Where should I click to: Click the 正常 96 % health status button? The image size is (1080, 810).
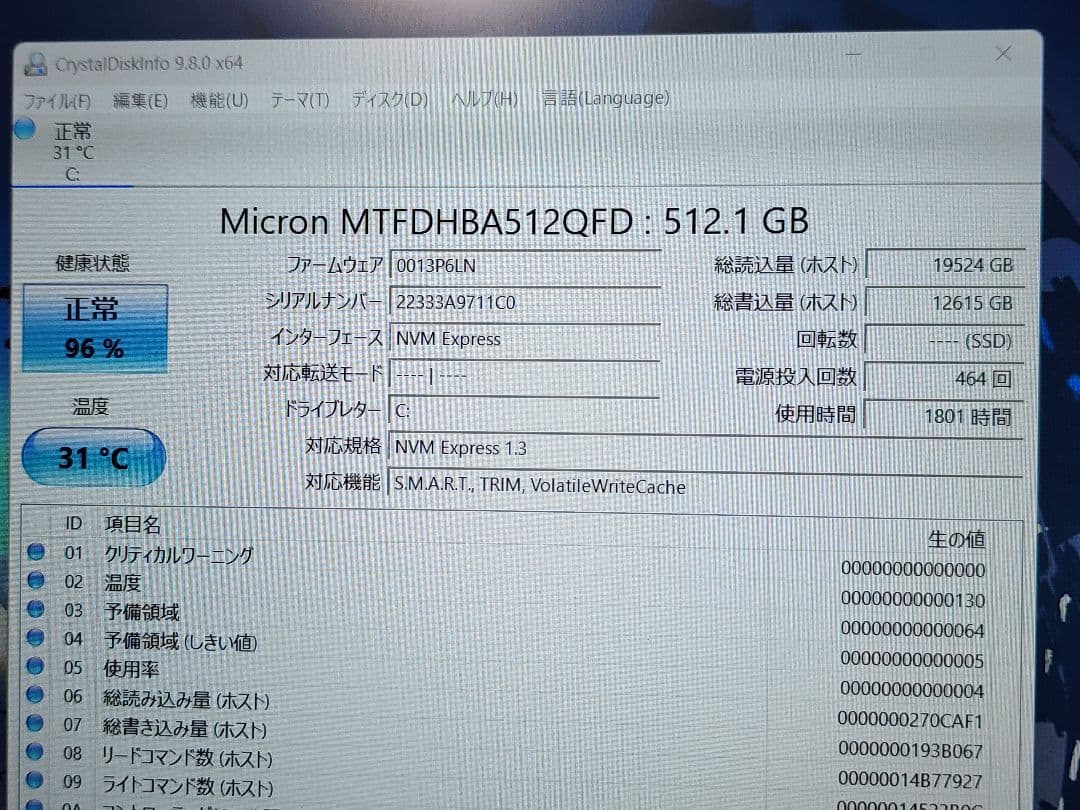(95, 328)
